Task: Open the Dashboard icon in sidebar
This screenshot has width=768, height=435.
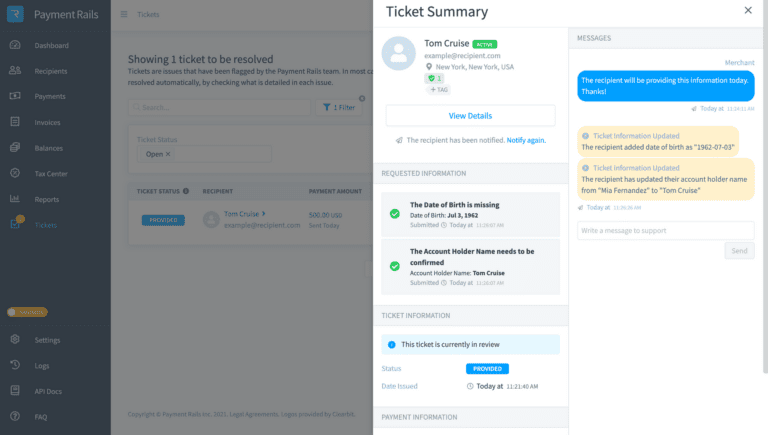Action: click(15, 46)
